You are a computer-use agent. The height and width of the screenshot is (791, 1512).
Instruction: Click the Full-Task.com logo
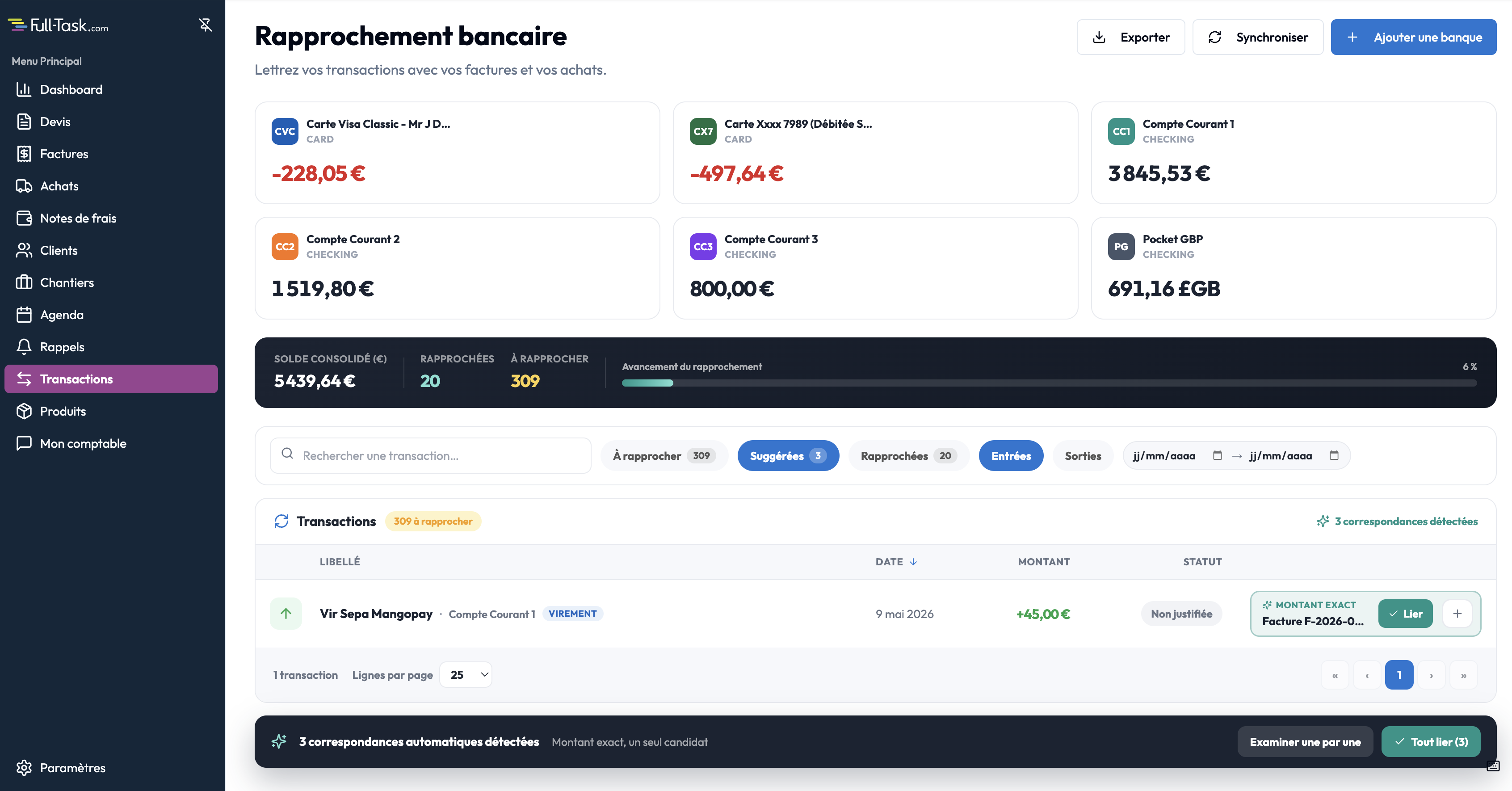point(58,25)
